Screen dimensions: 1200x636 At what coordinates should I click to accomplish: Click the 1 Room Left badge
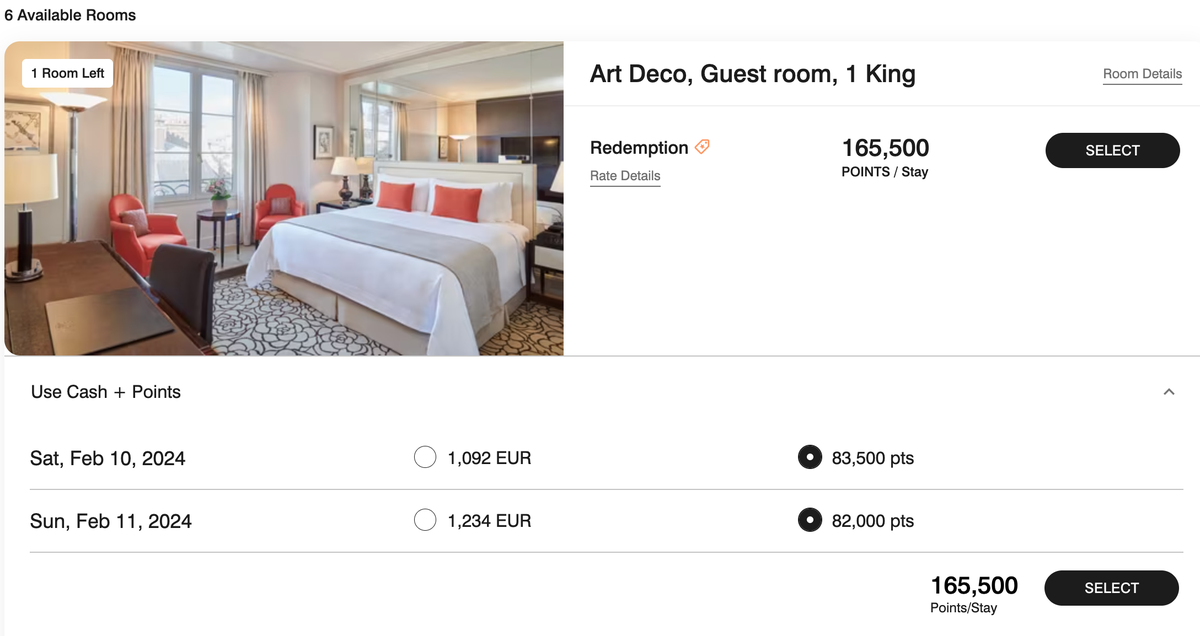tap(65, 73)
